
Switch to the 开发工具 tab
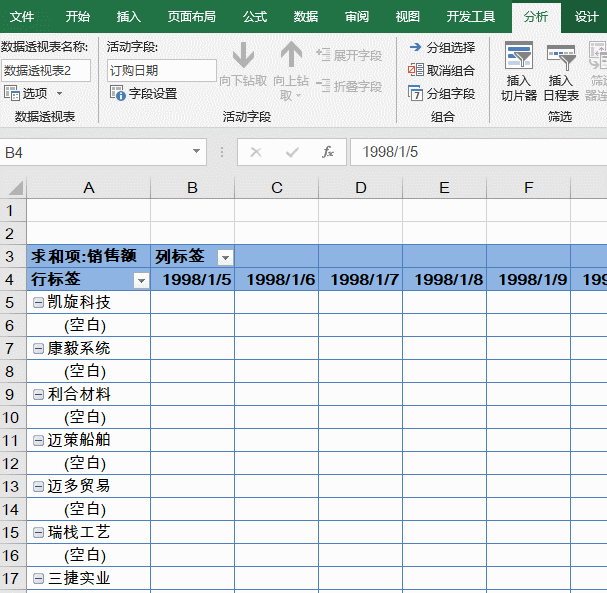(471, 17)
